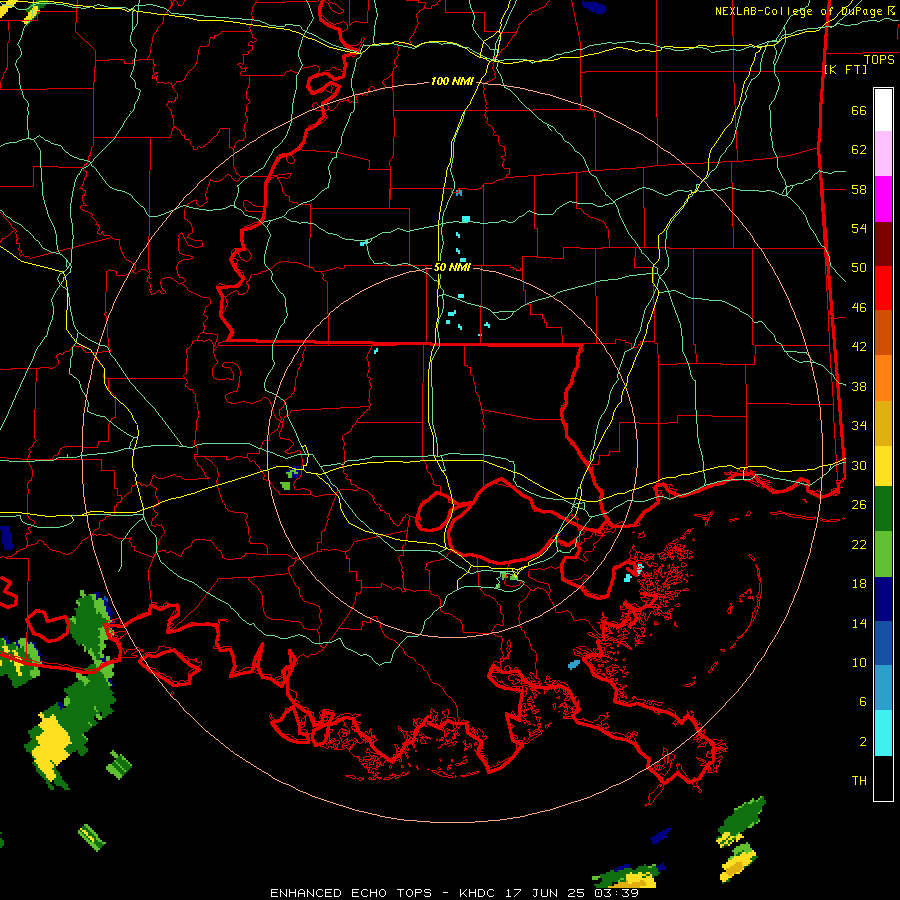This screenshot has width=900, height=900.
Task: Click the [K FT] units label
Action: (x=845, y=70)
